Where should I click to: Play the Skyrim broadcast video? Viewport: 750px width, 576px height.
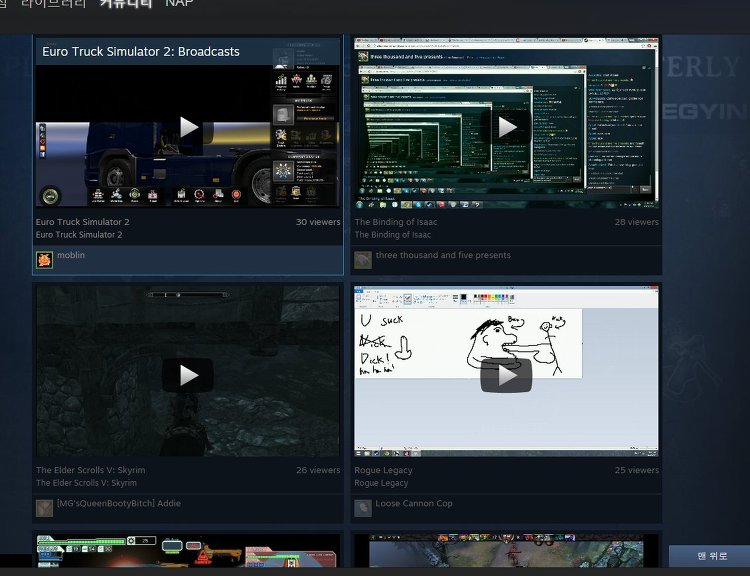tap(188, 375)
